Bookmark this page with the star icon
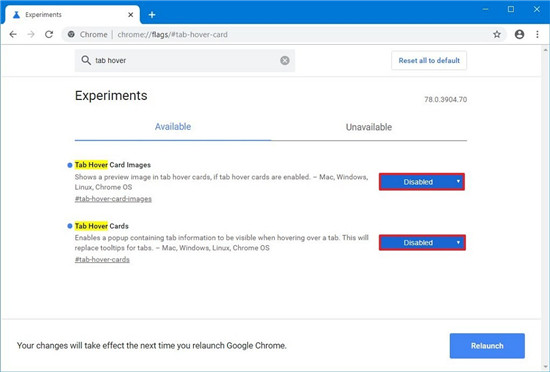 coord(497,34)
